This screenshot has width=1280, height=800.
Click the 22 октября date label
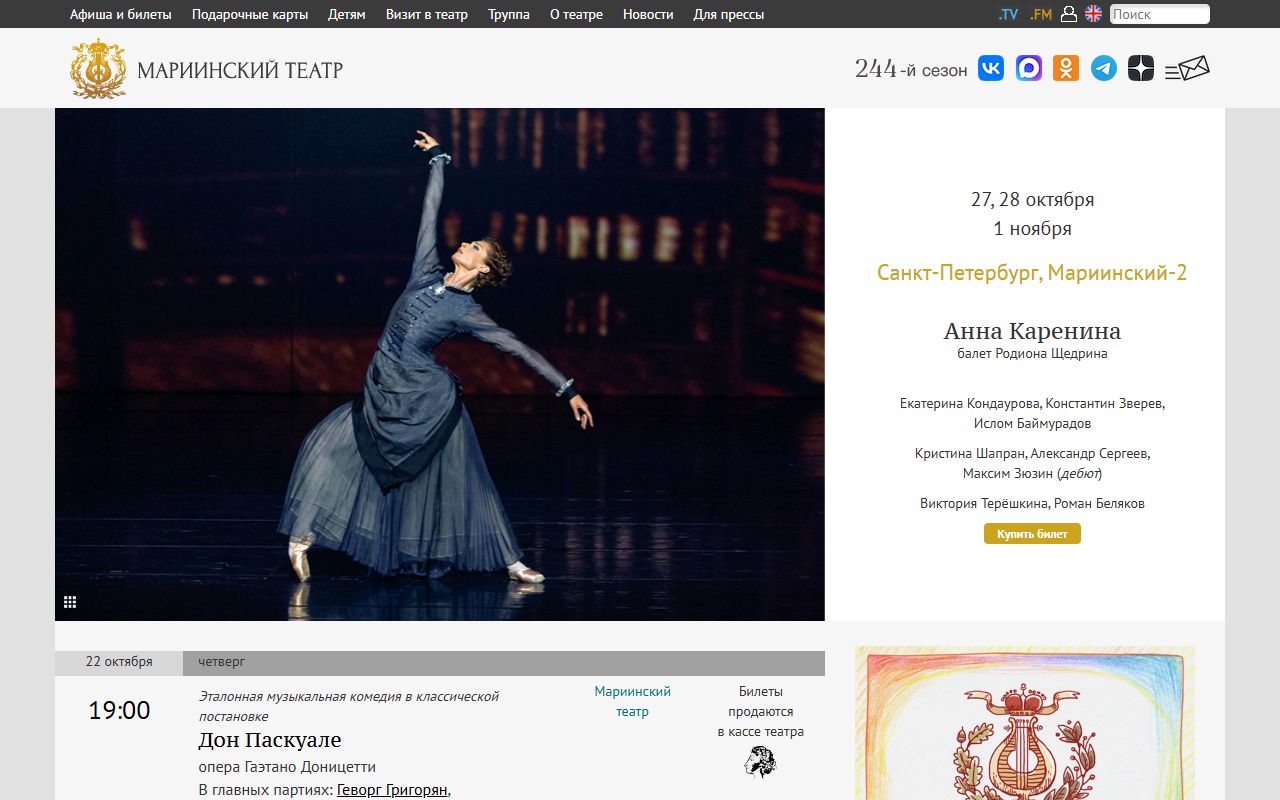pyautogui.click(x=119, y=662)
